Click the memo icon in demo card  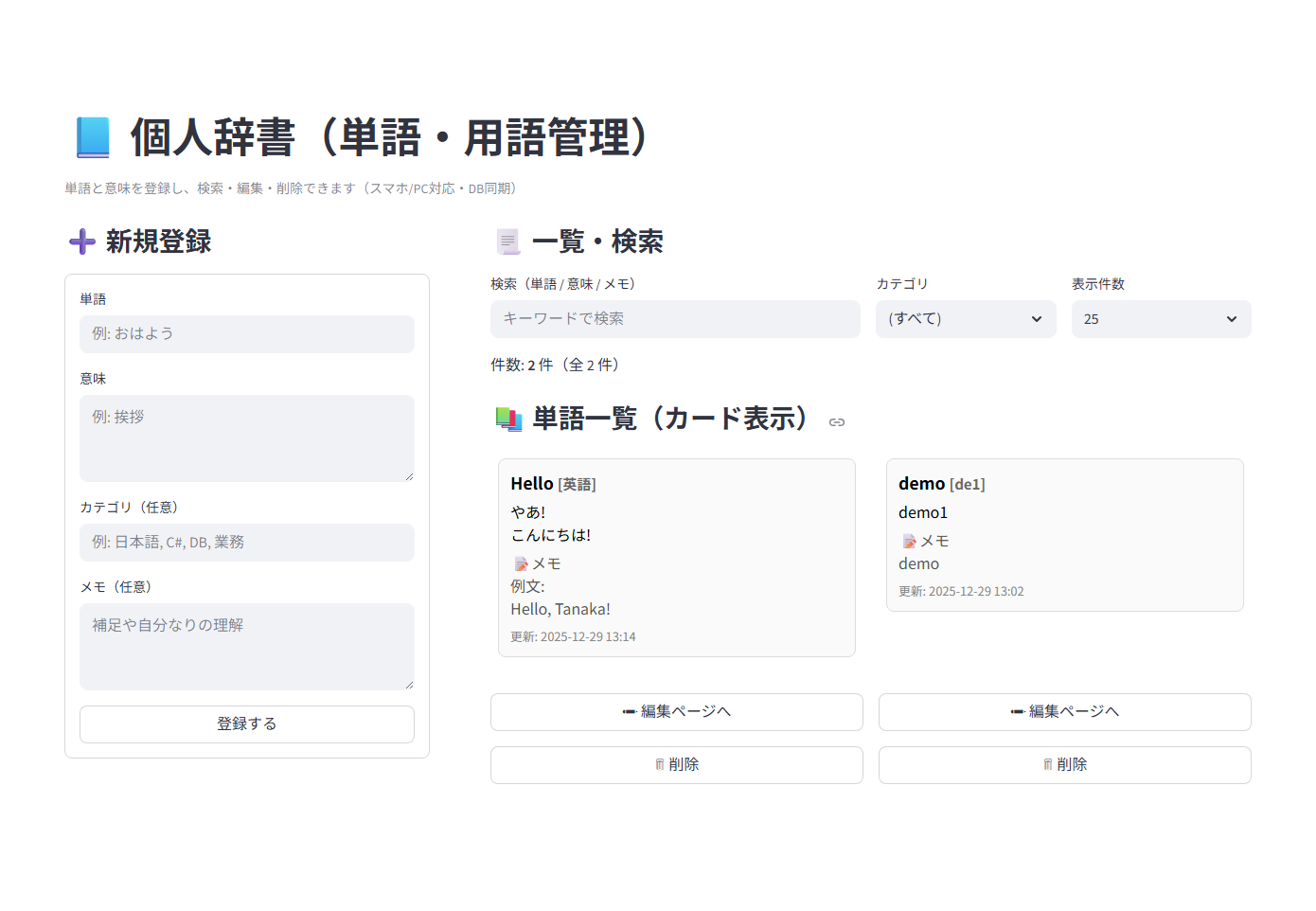coord(909,542)
